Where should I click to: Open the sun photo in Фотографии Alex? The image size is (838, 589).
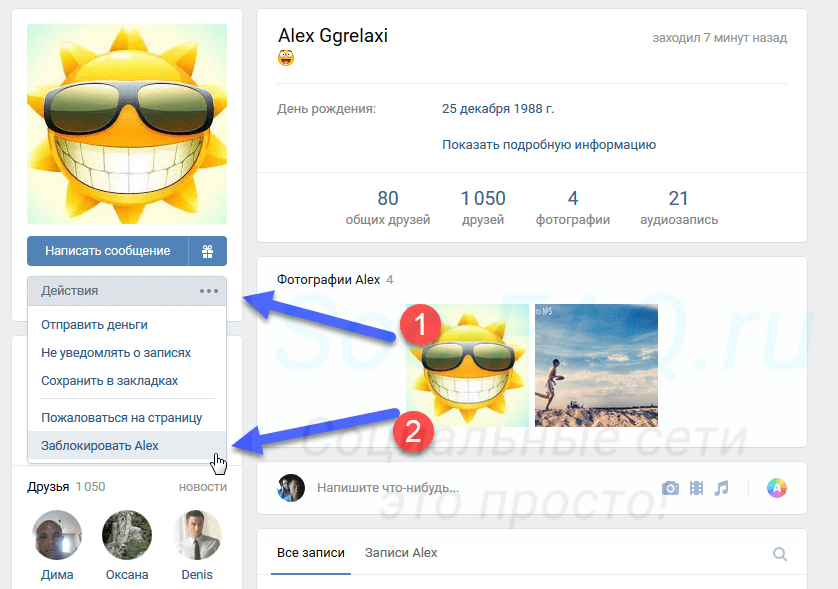(467, 366)
